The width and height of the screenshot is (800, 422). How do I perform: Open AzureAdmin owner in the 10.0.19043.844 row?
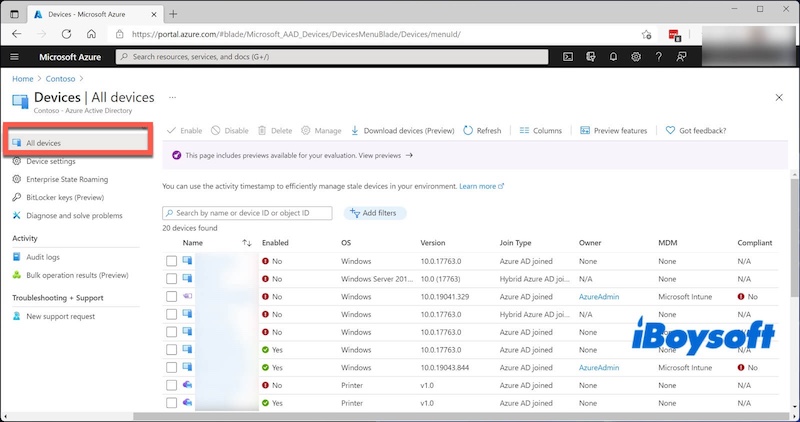click(599, 367)
